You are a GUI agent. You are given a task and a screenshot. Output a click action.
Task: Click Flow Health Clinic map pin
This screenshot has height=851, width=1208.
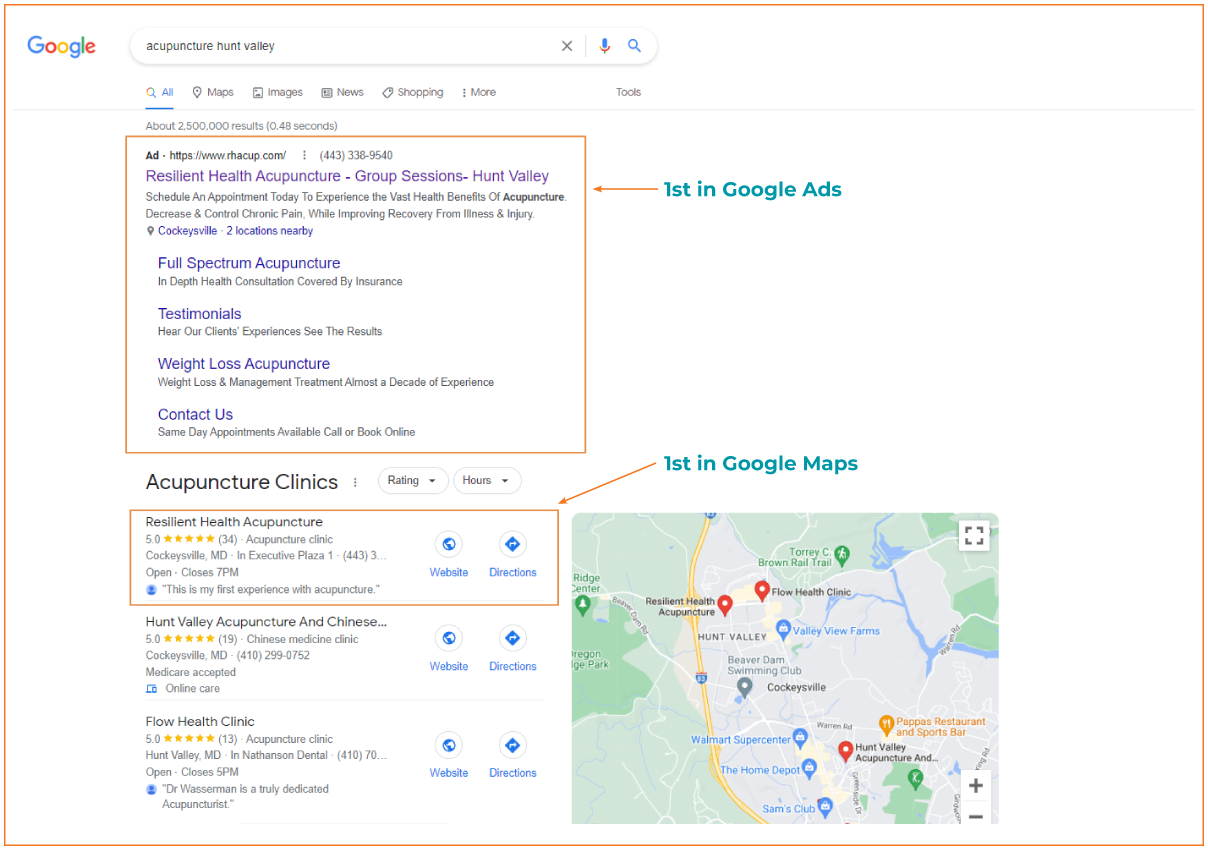coord(762,591)
